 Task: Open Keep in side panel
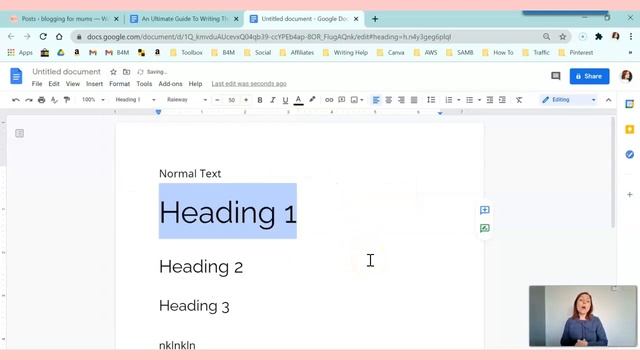[x=629, y=129]
